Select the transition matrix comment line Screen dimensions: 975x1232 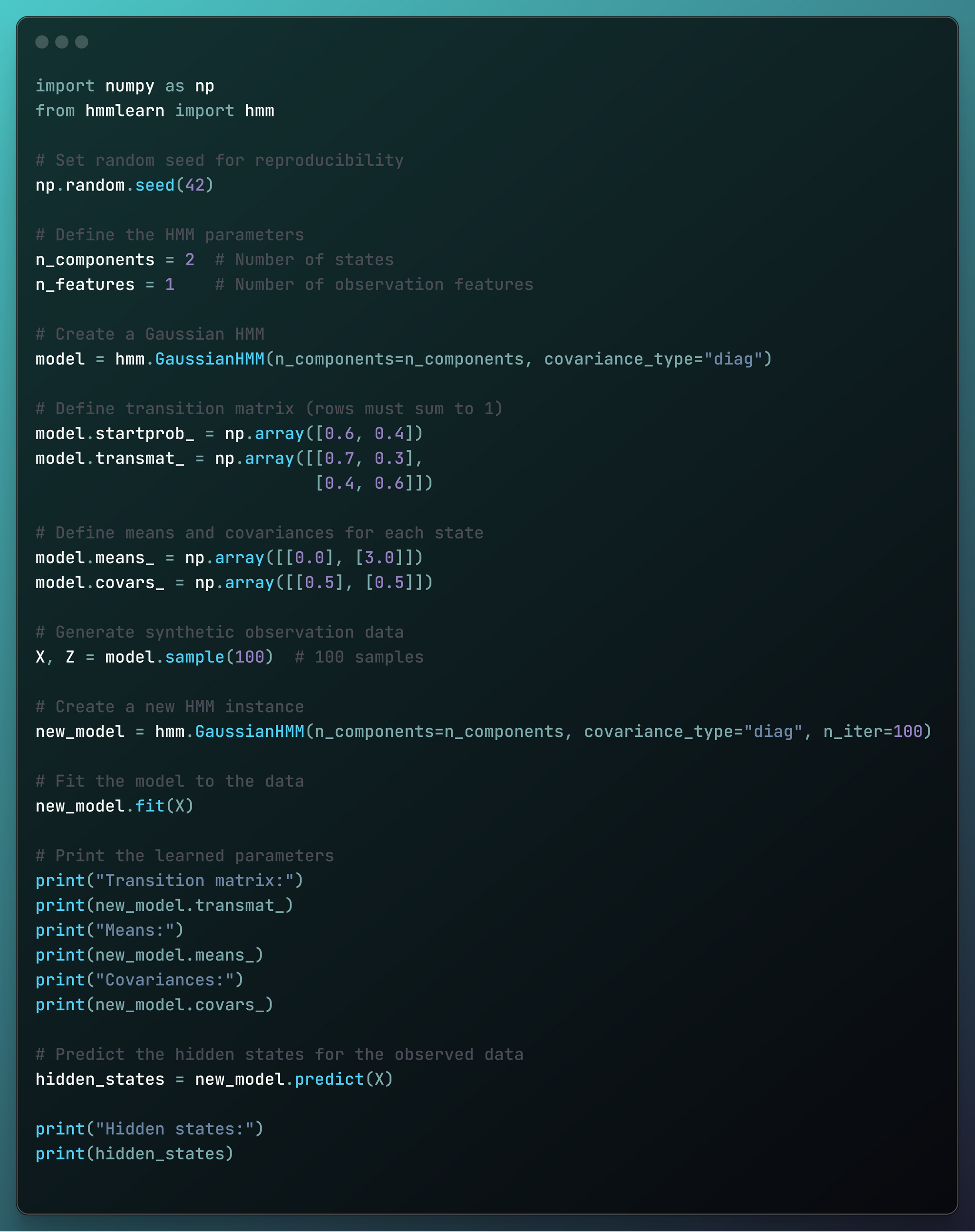point(268,408)
